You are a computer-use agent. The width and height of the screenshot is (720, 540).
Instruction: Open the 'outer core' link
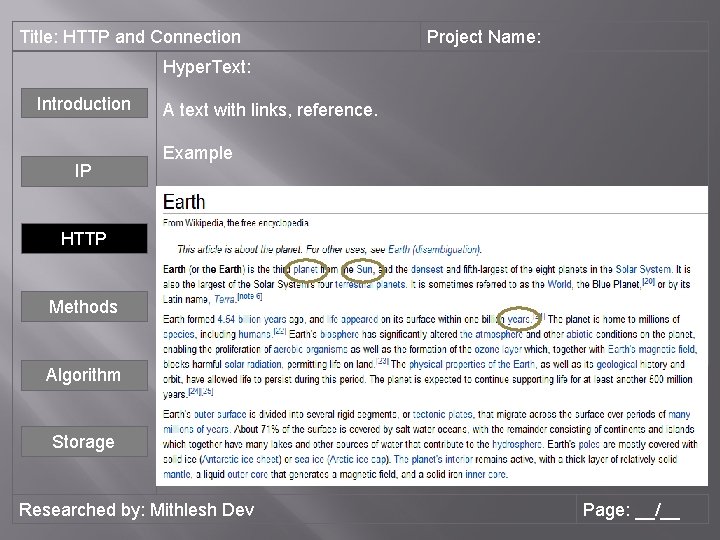247,474
